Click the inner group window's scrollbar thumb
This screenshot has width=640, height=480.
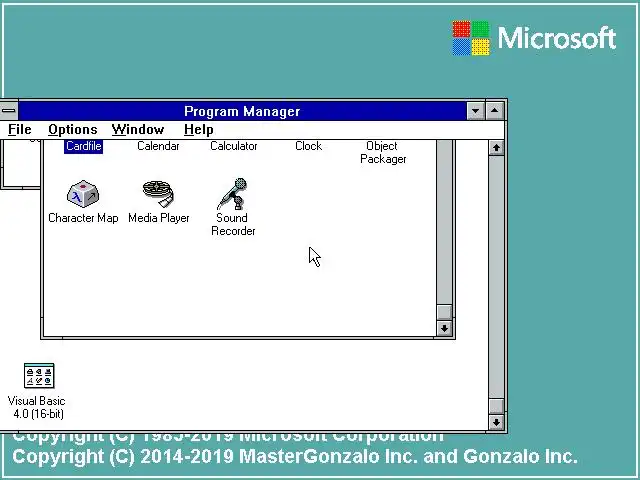coord(444,312)
